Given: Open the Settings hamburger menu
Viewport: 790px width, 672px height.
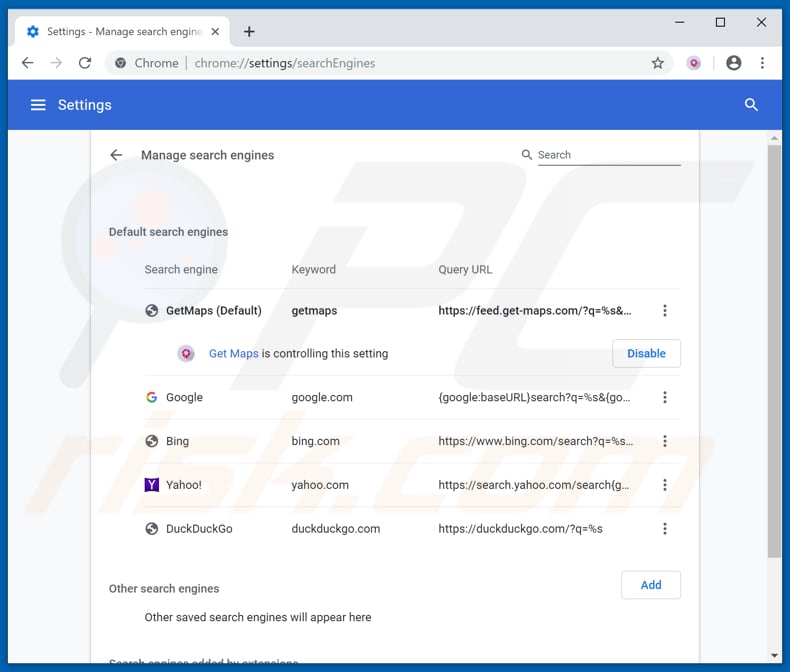Looking at the screenshot, I should click(x=38, y=105).
